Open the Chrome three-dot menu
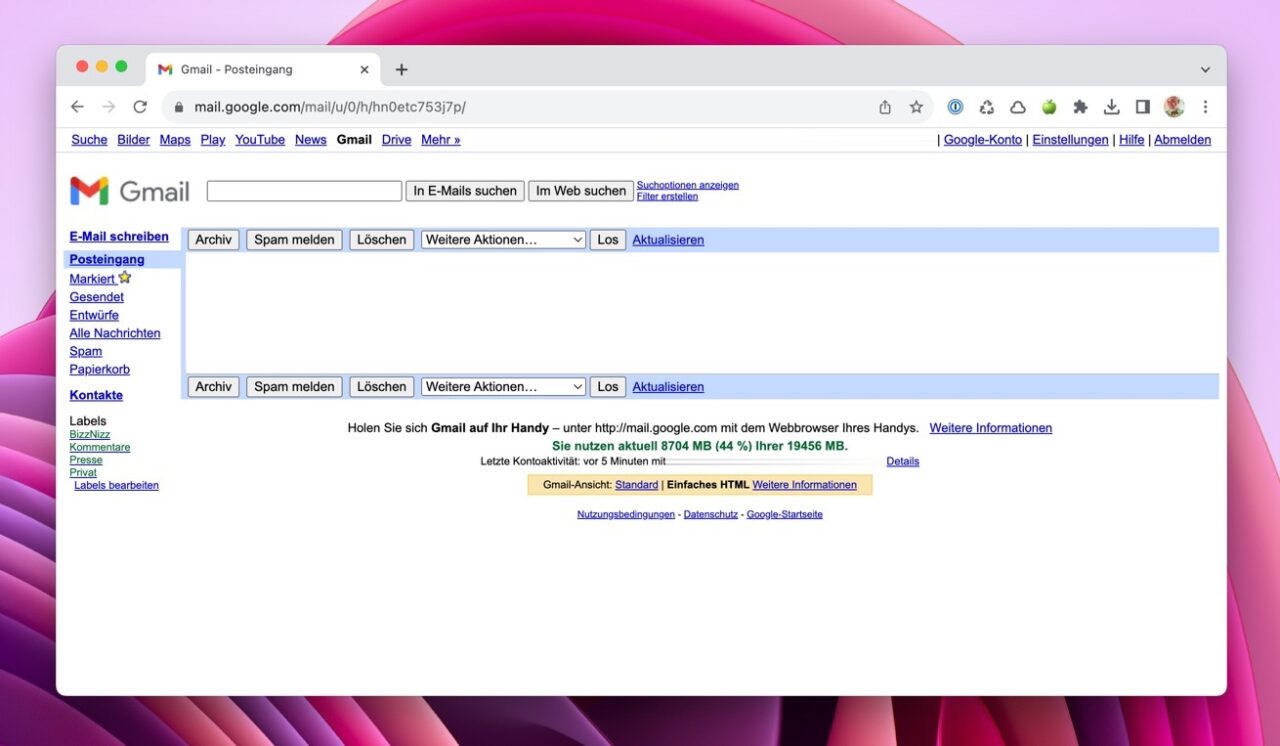 tap(1205, 107)
